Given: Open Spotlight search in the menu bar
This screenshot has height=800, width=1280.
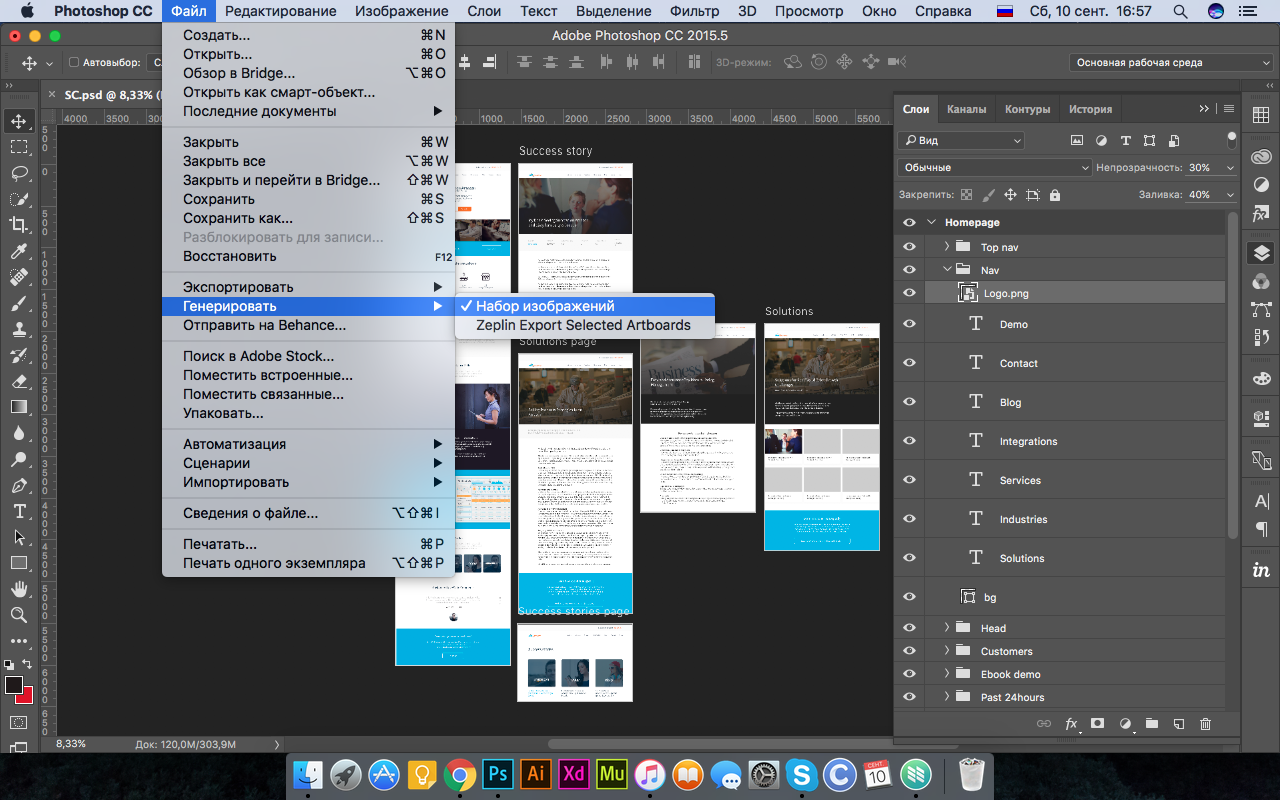Looking at the screenshot, I should coord(1181,11).
